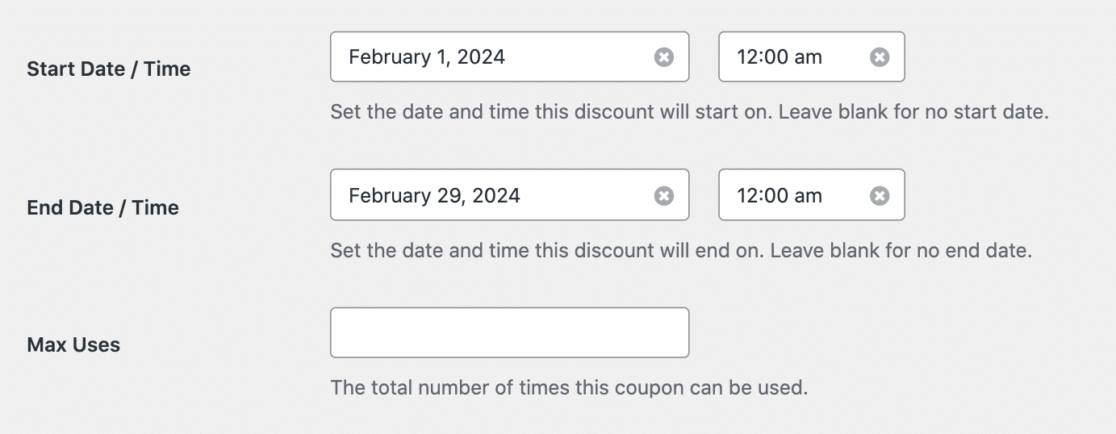Click the "End Date / Time" label

pos(102,208)
